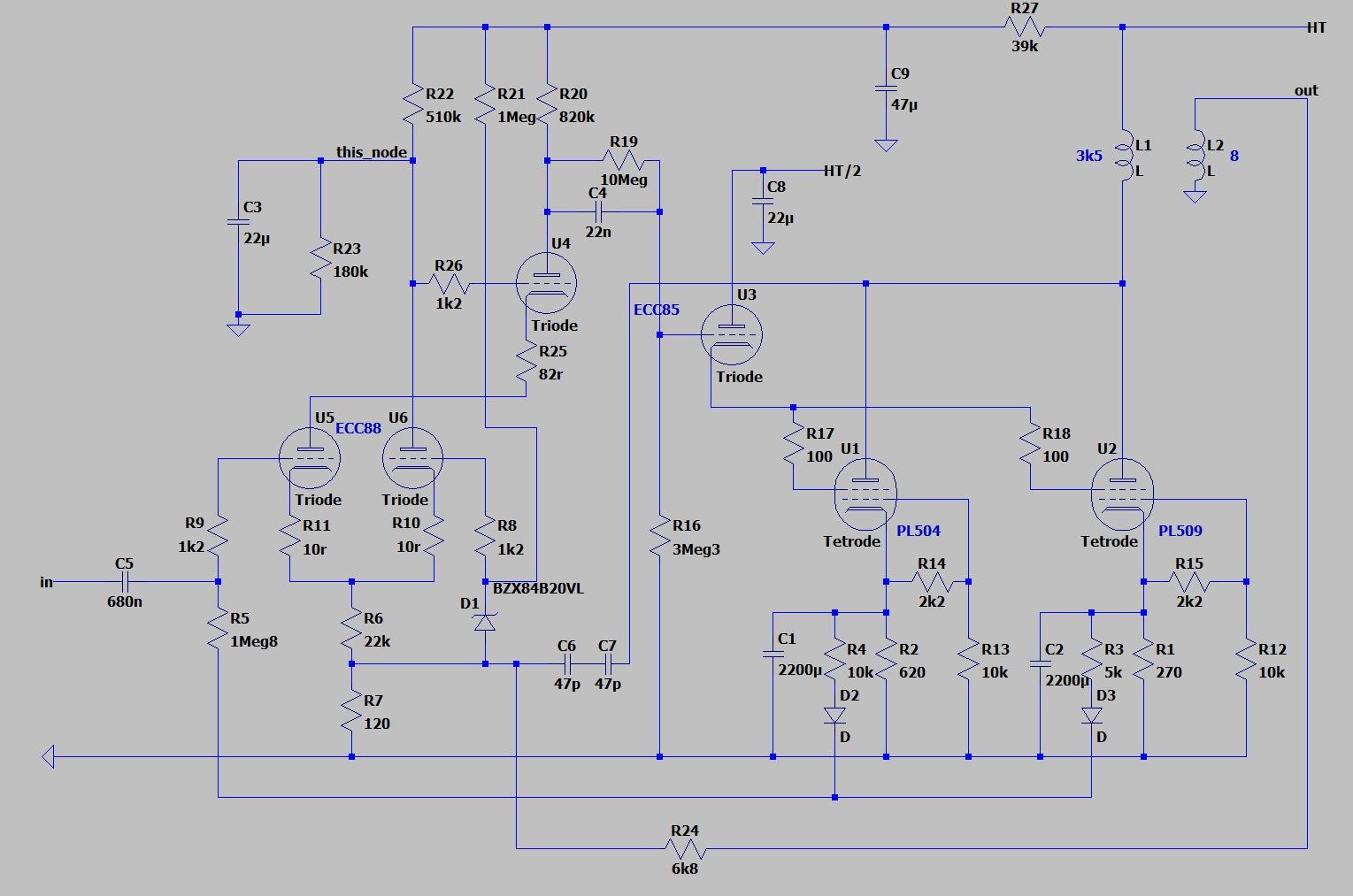Click resistor R24 6k8 feedback symbol
Screen dimensions: 1353x896
click(685, 849)
